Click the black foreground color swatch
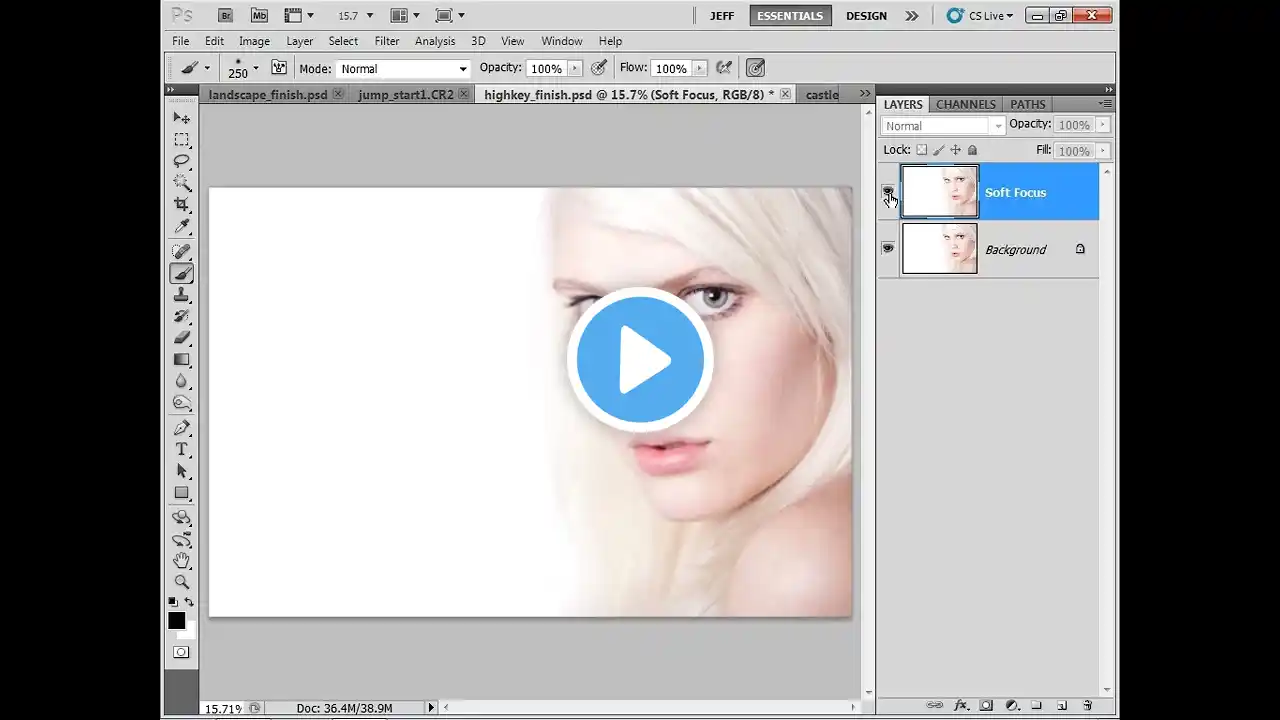This screenshot has width=1280, height=720. coord(176,621)
